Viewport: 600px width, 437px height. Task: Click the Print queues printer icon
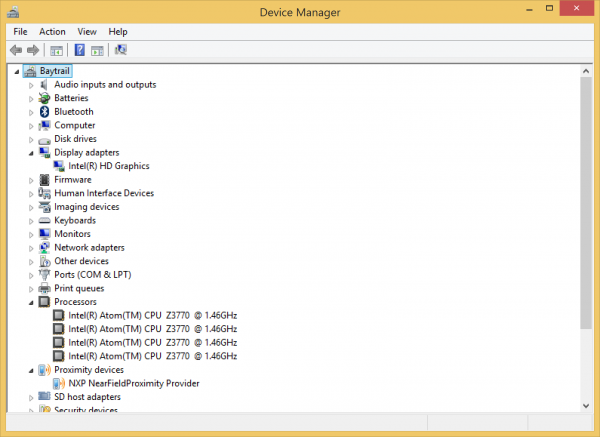(44, 289)
